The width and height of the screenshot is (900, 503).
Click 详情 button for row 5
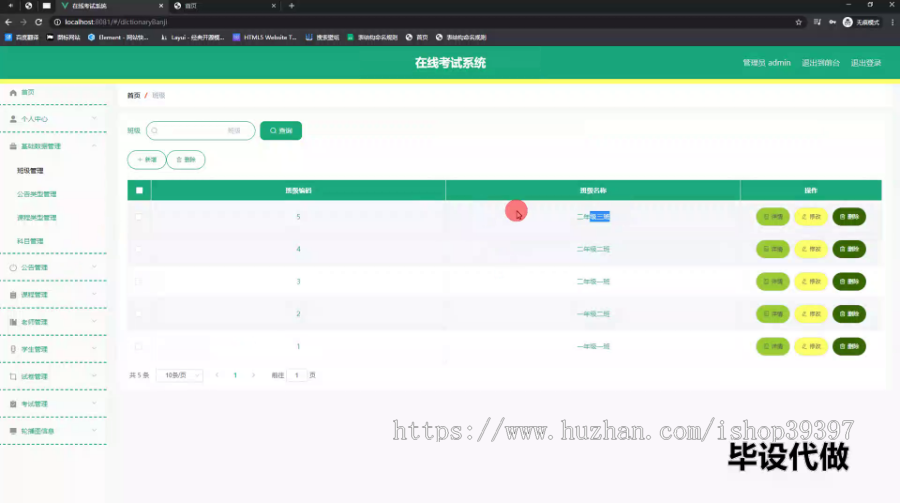coord(773,217)
